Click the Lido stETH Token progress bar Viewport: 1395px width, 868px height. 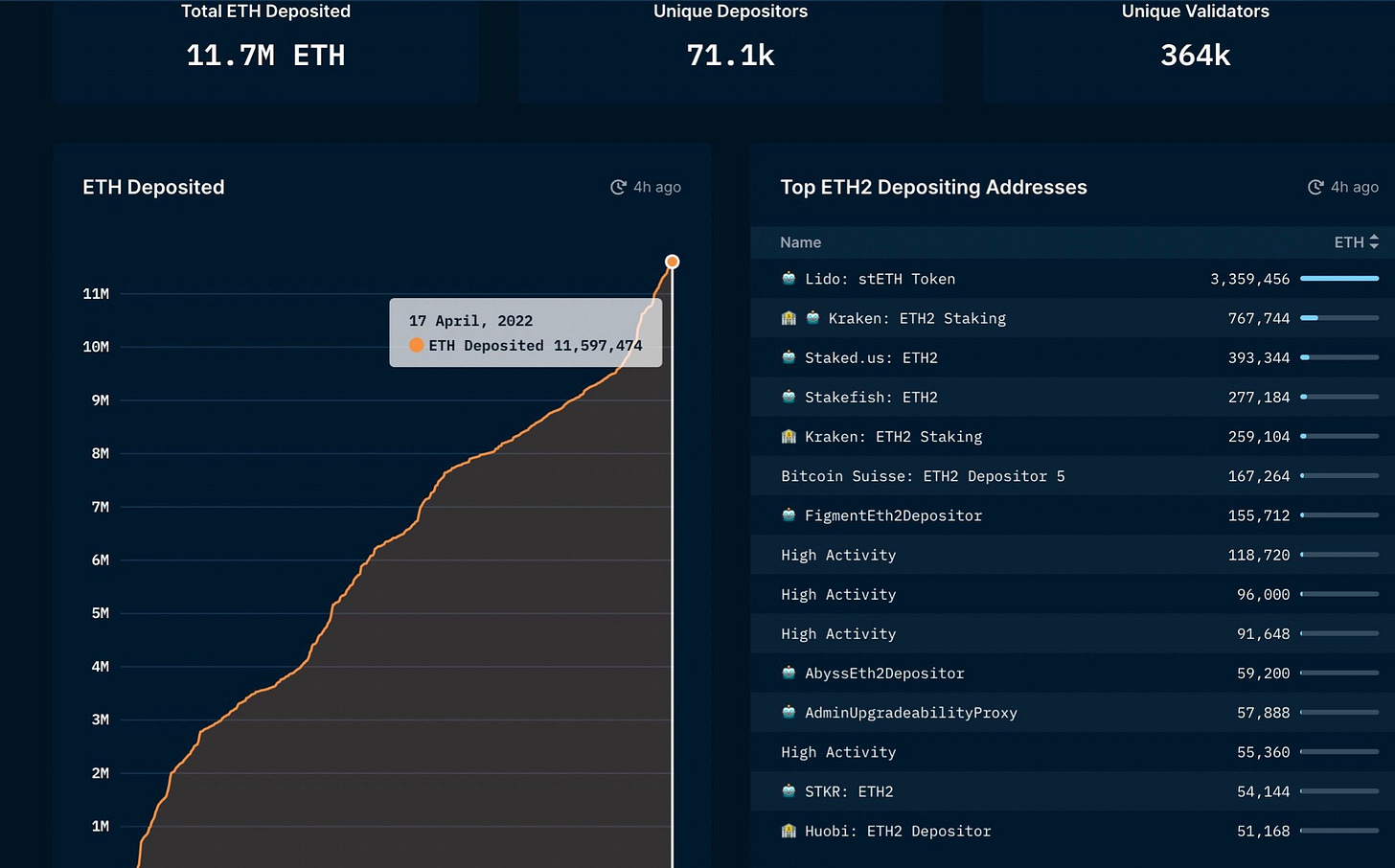pyautogui.click(x=1339, y=279)
